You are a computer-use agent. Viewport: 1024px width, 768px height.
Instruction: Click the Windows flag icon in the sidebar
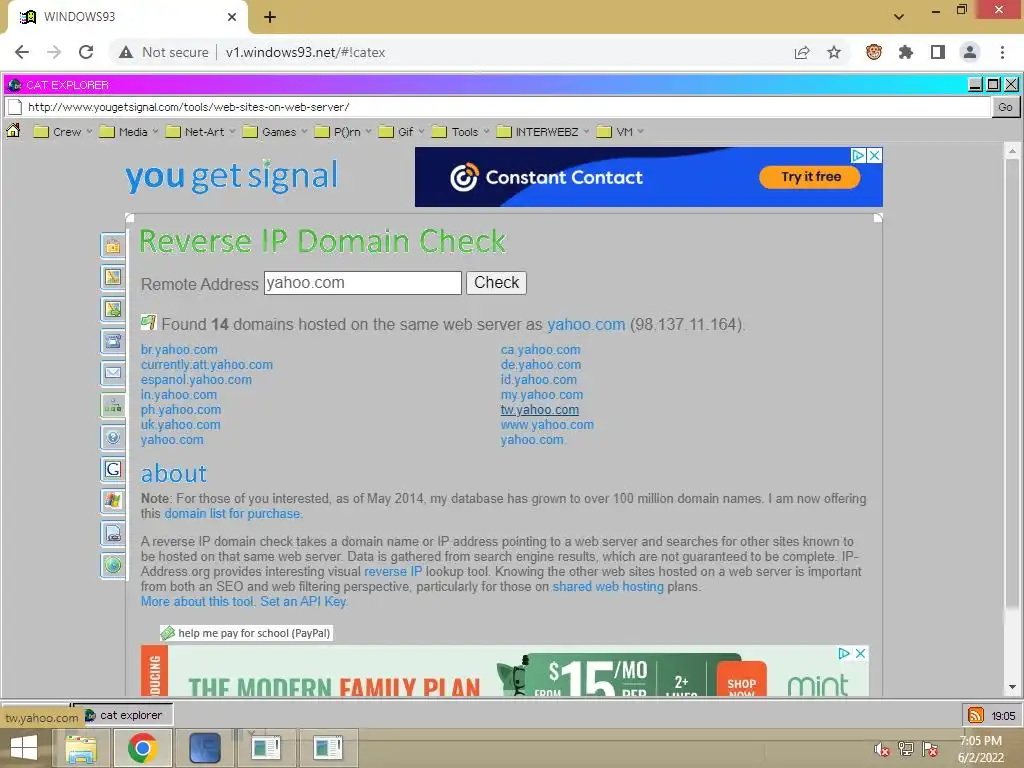tap(113, 502)
